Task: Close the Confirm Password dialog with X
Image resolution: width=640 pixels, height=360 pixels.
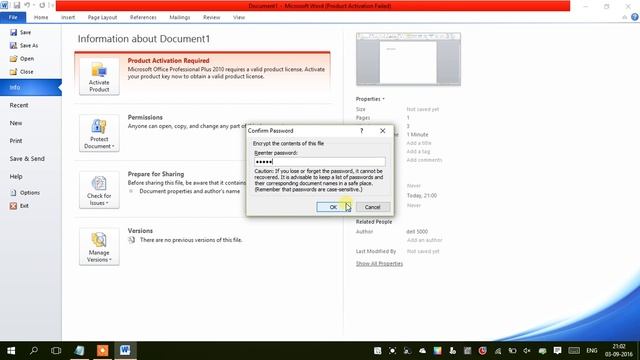Action: (382, 131)
